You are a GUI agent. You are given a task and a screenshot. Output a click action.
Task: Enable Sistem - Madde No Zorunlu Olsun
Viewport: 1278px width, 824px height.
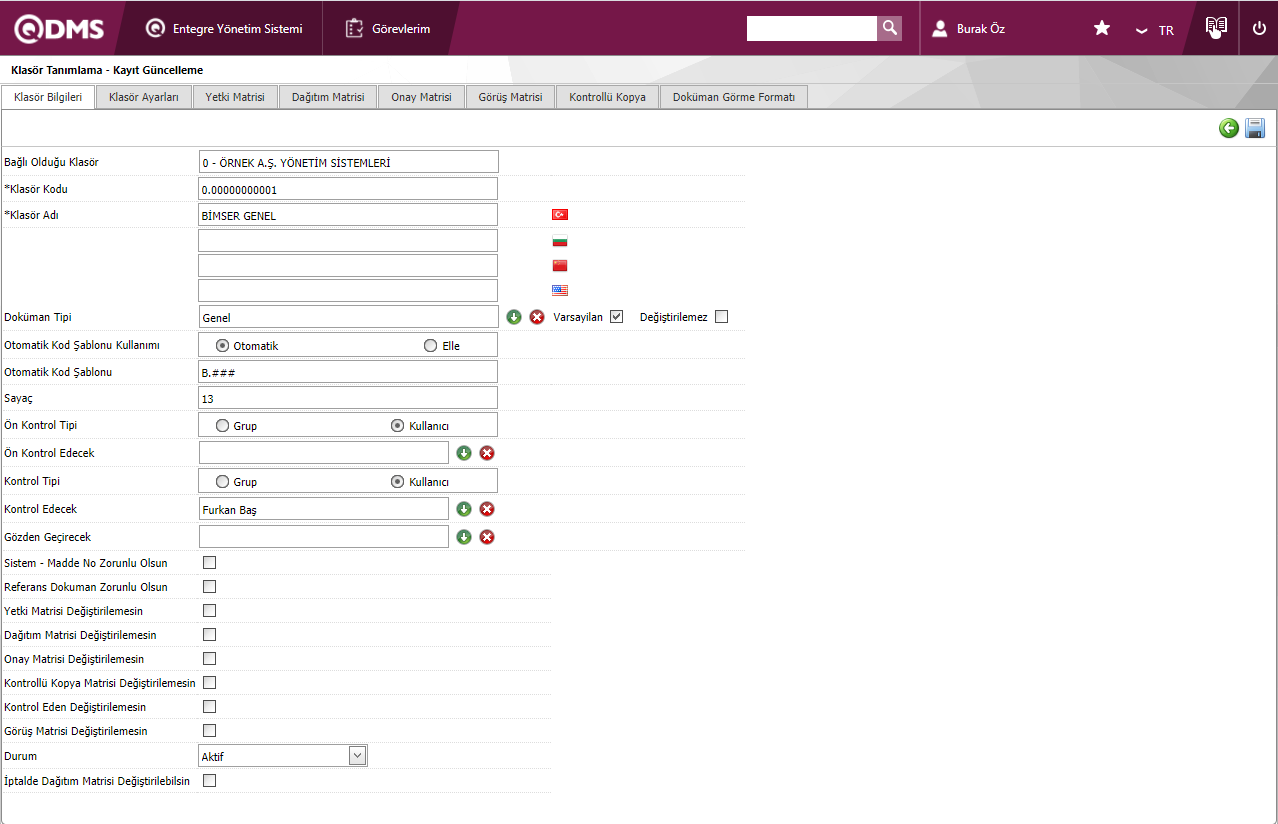click(x=210, y=562)
